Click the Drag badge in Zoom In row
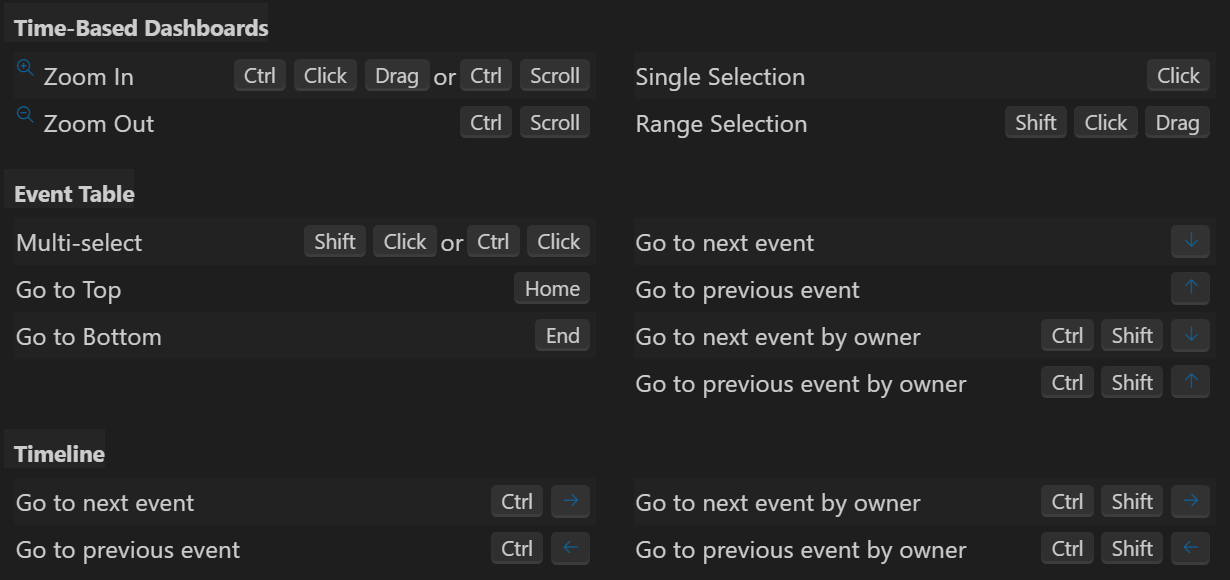Image resolution: width=1230 pixels, height=580 pixels. [x=397, y=76]
